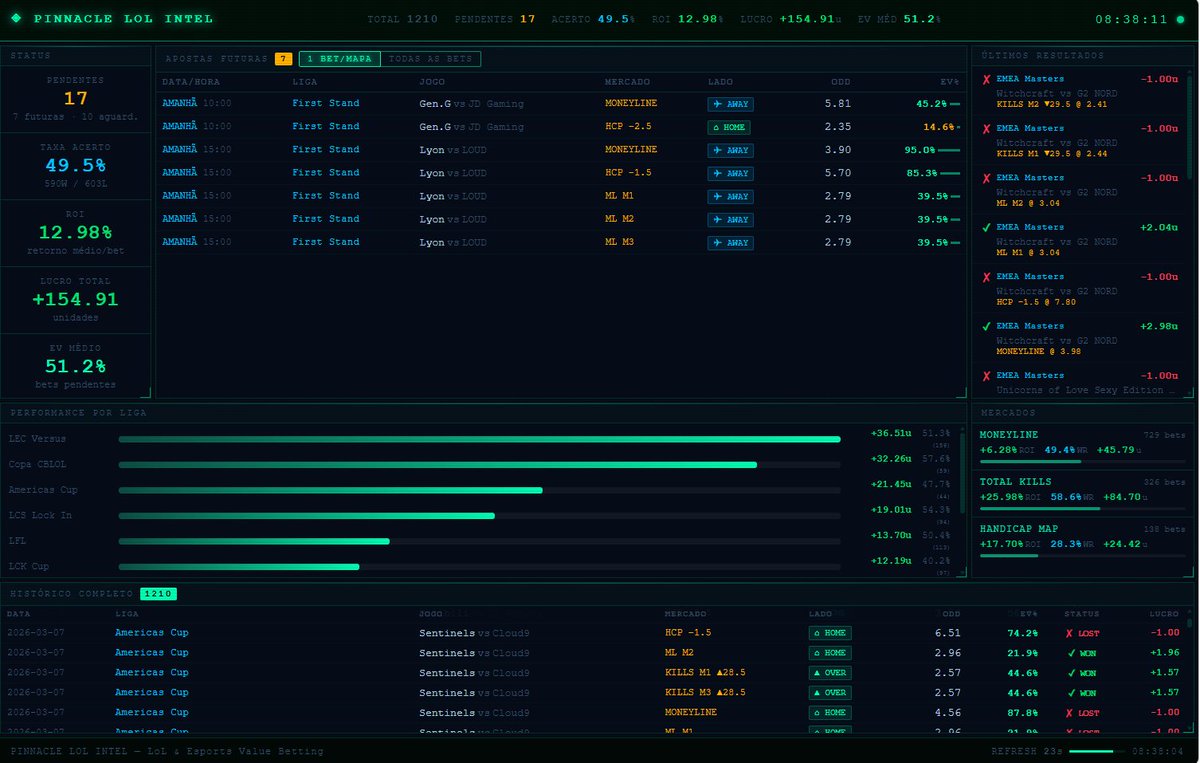Sort the history table by DATA column

click(x=19, y=613)
